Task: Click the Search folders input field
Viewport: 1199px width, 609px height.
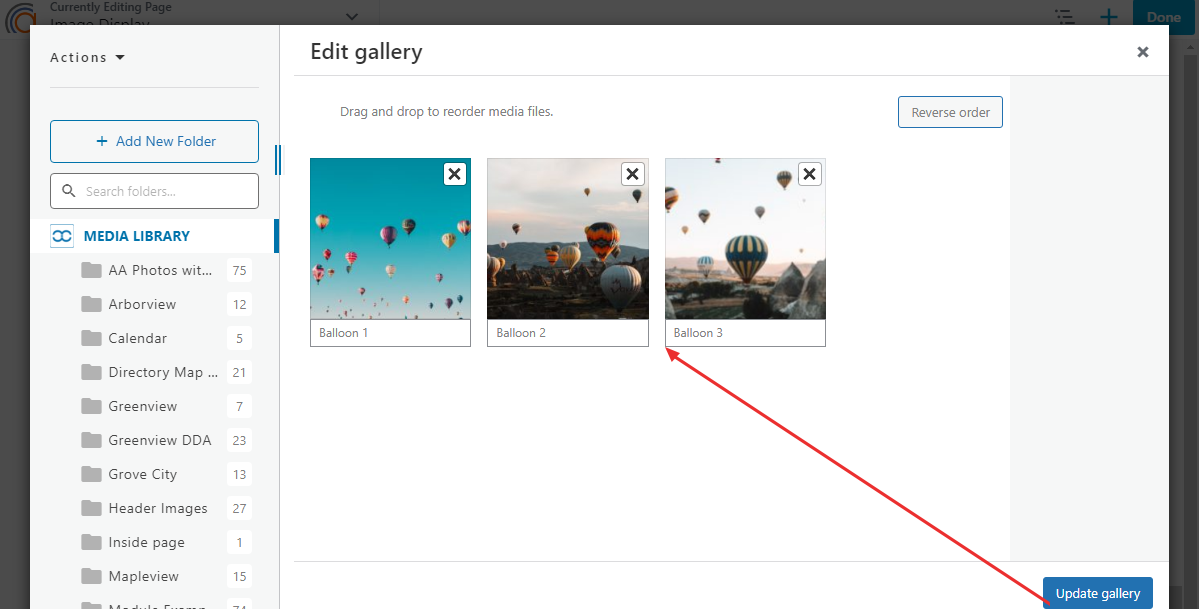Action: (x=154, y=191)
